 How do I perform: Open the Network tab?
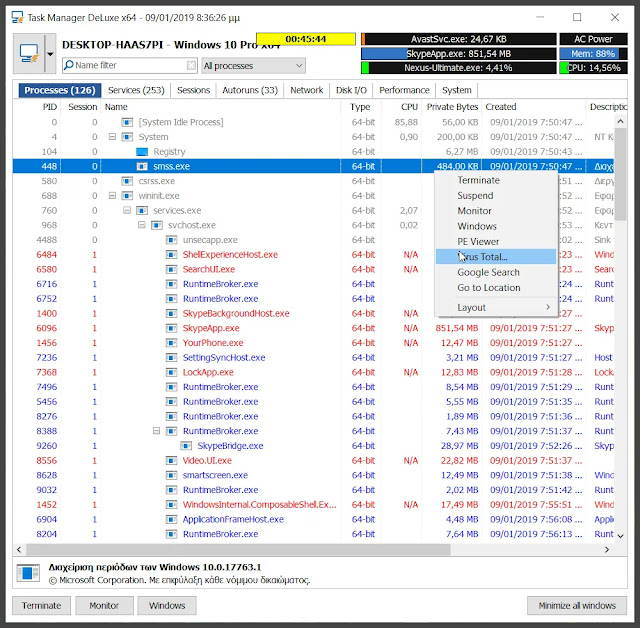pos(307,90)
